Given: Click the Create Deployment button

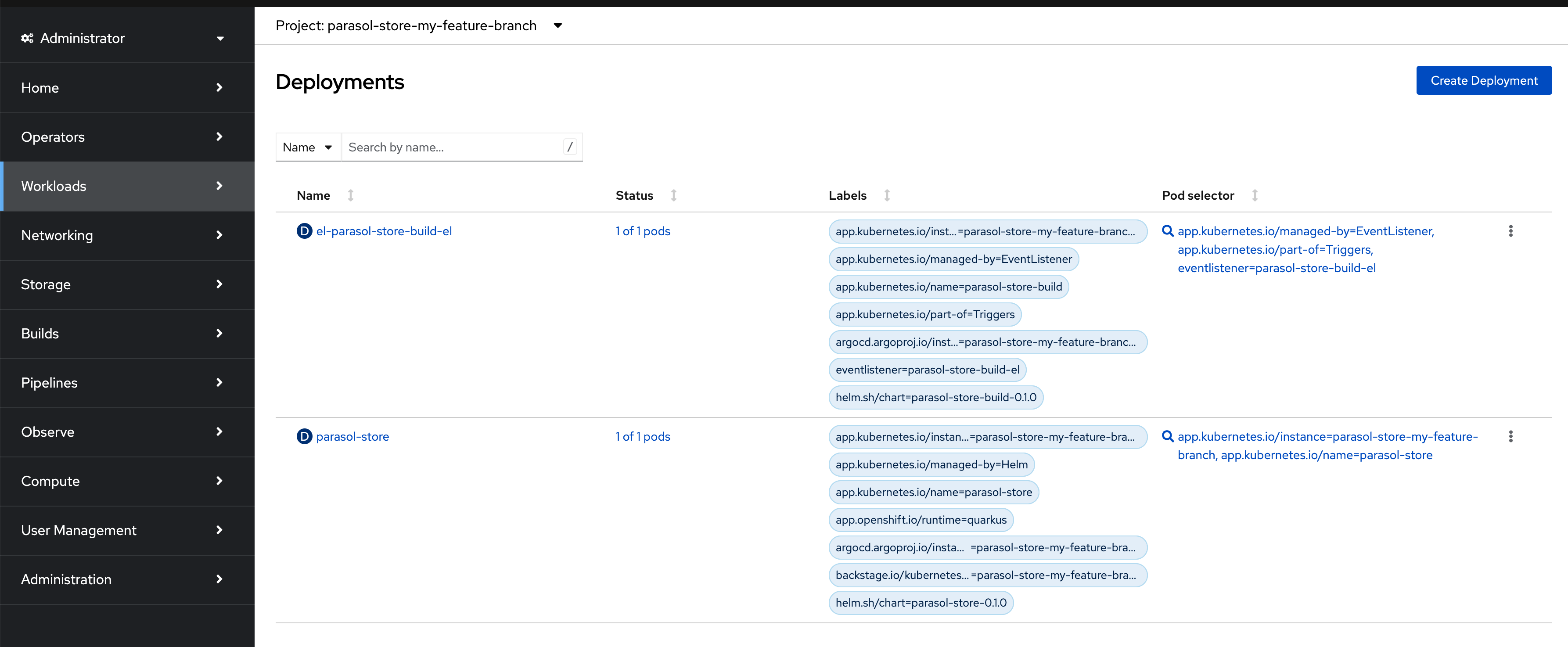Looking at the screenshot, I should [x=1483, y=80].
